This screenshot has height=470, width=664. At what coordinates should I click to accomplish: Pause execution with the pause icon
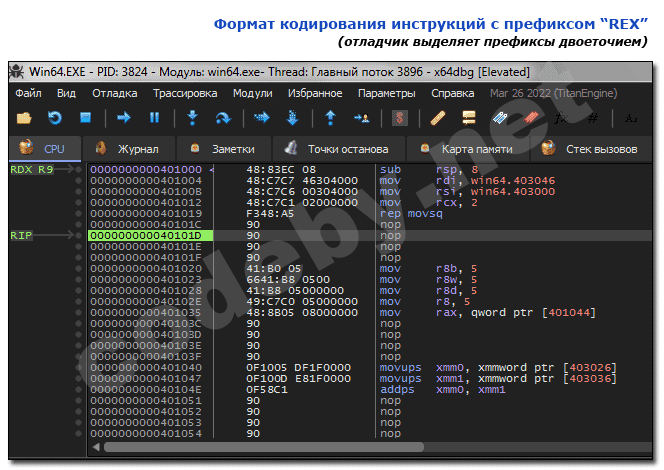[155, 117]
